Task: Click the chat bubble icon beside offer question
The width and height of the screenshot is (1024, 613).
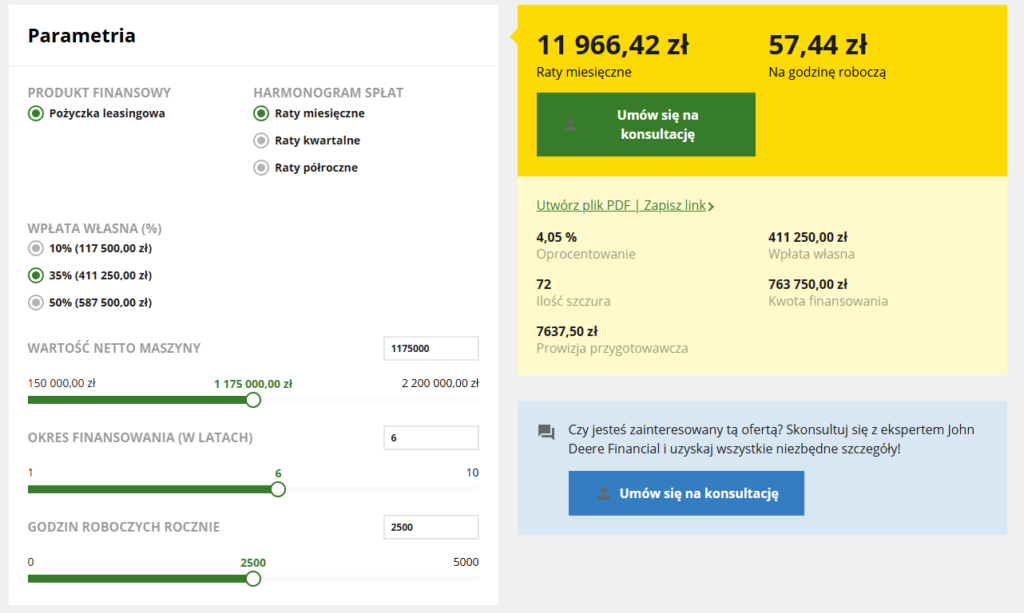Action: pyautogui.click(x=546, y=432)
